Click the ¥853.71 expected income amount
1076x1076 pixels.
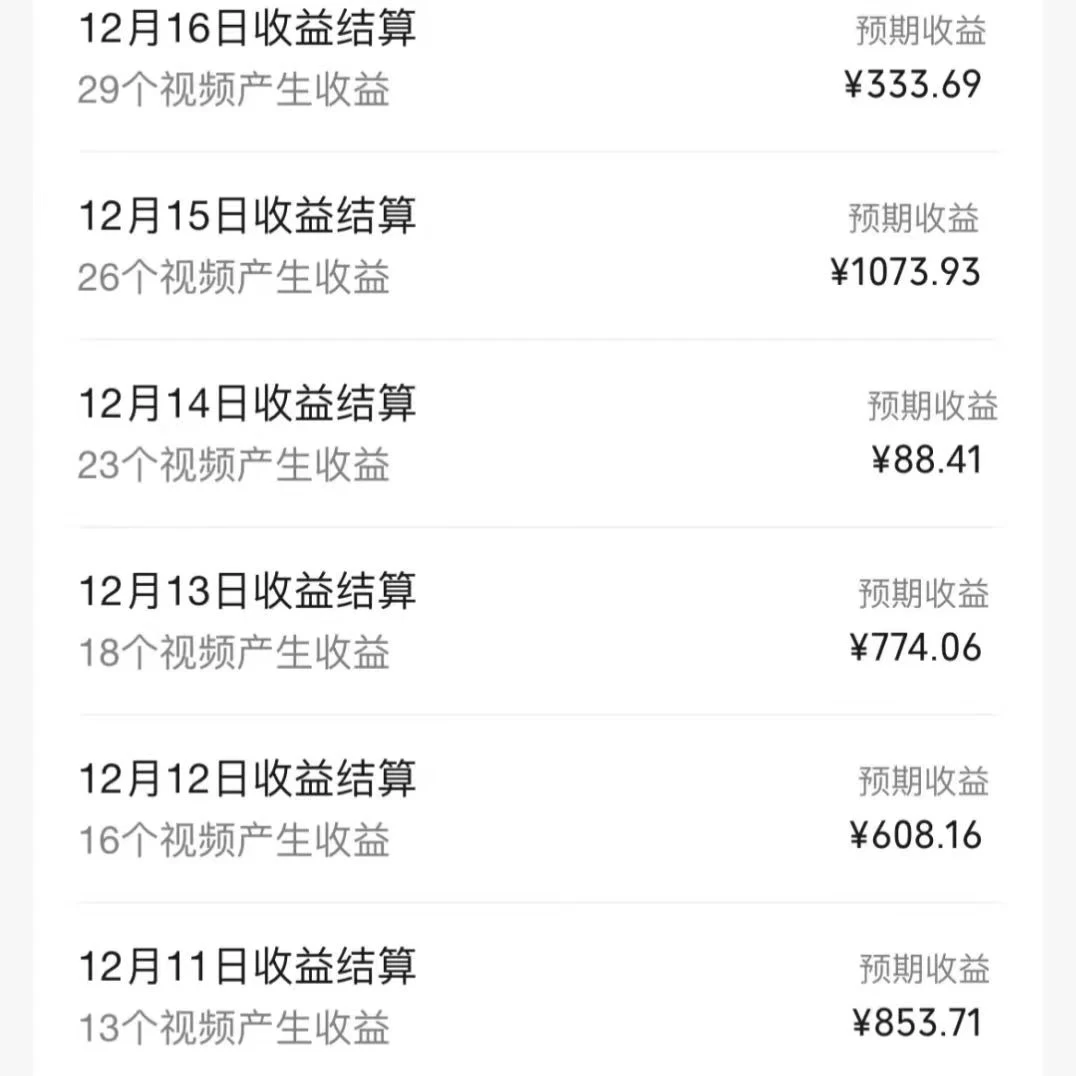pos(916,1023)
